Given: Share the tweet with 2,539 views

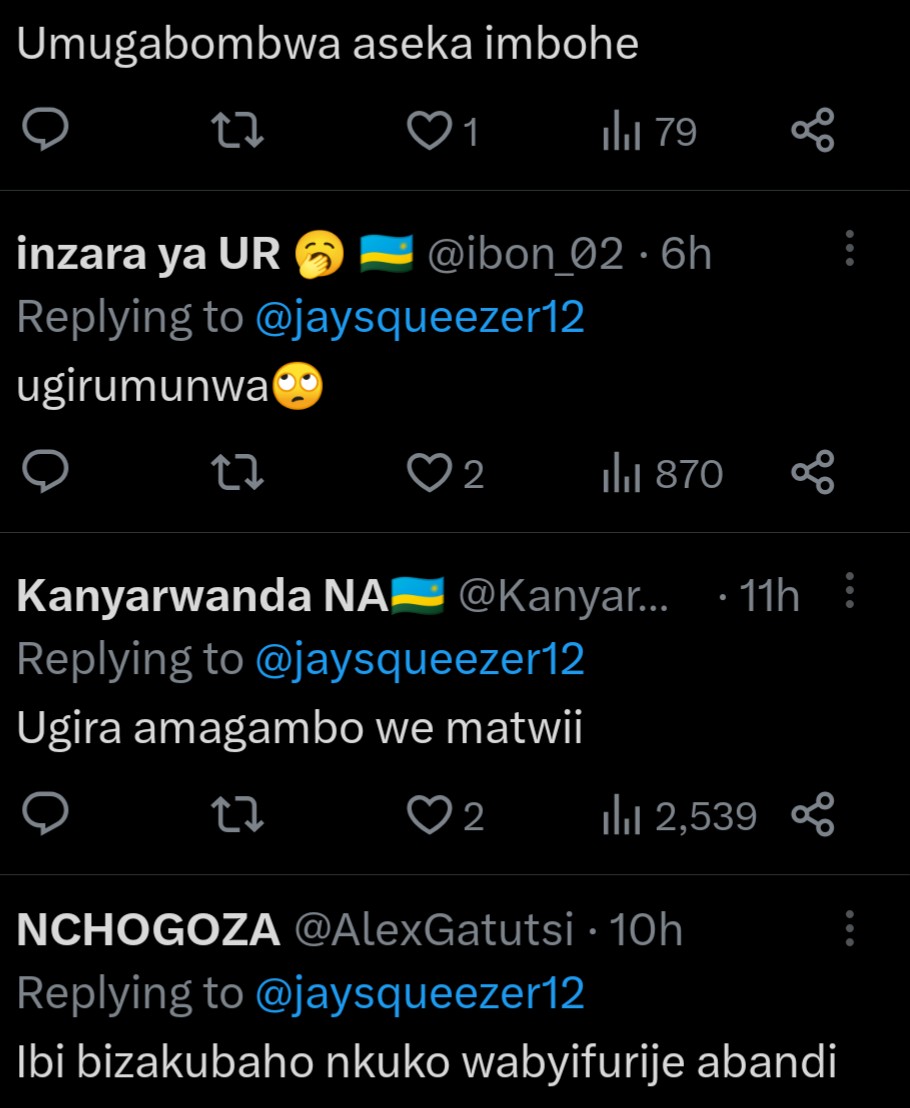Looking at the screenshot, I should coord(812,817).
